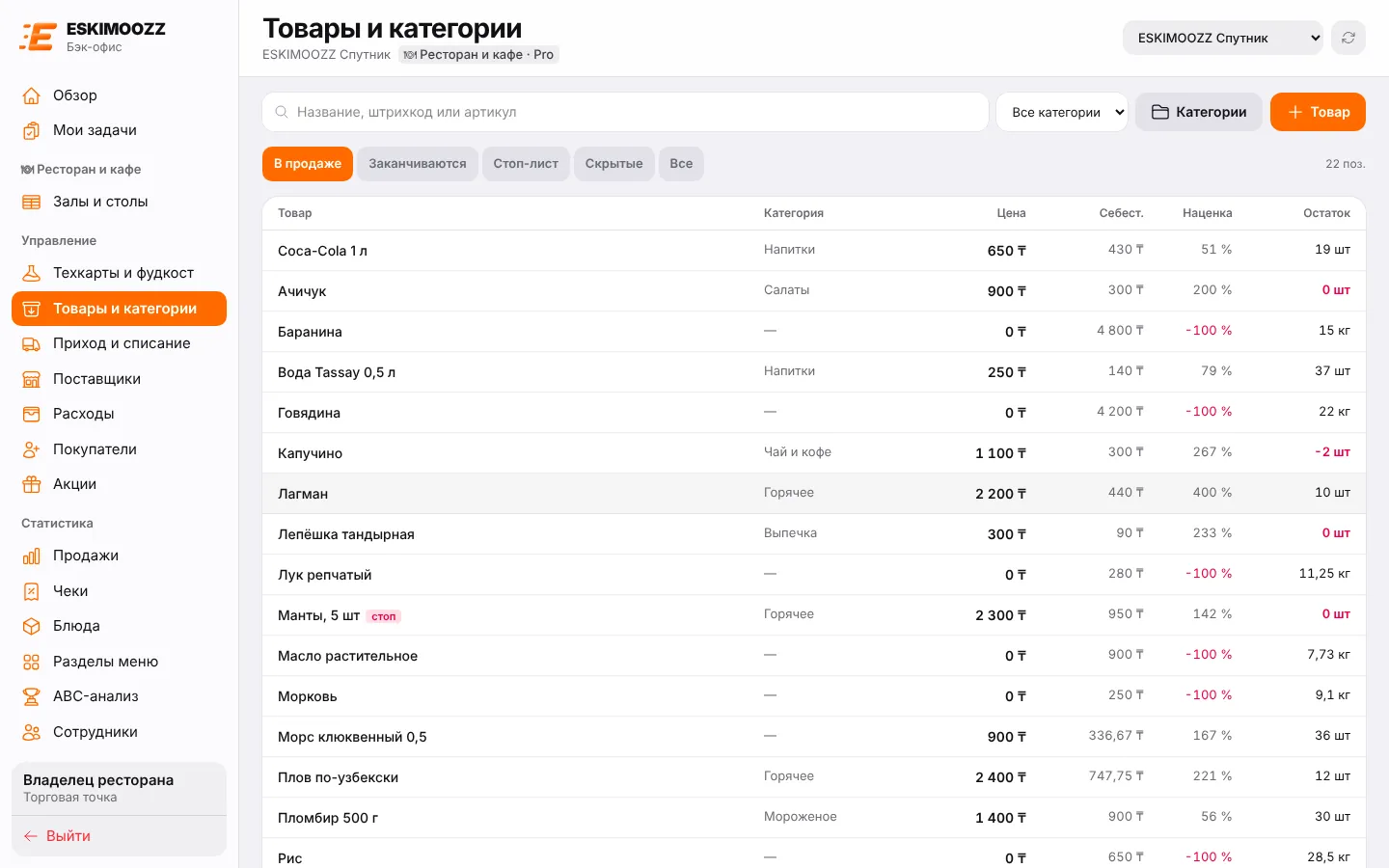Viewport: 1389px width, 868px height.
Task: Click the -2 шт stock value for Капучино
Action: pos(1332,452)
